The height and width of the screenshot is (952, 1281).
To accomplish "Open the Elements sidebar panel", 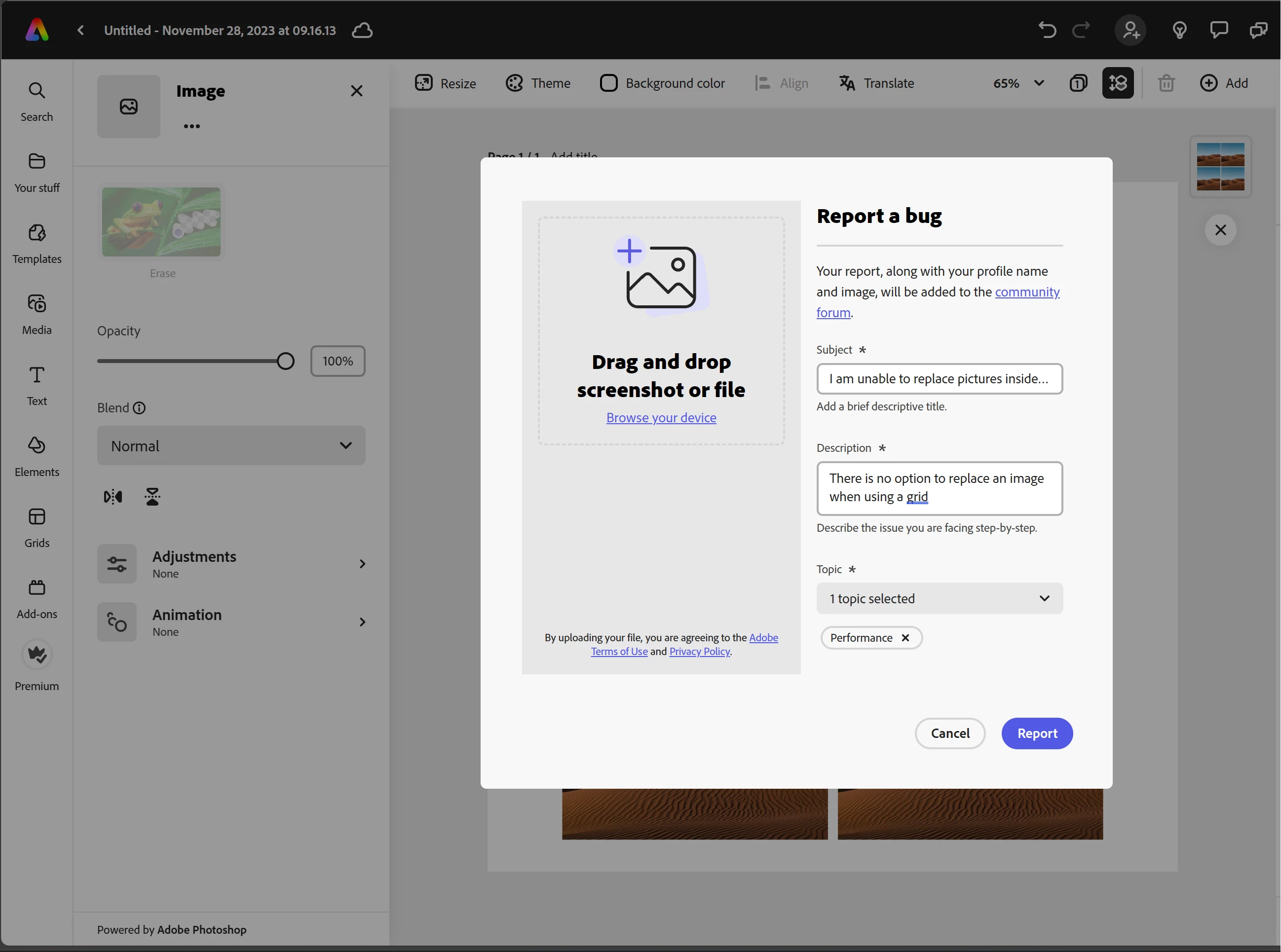I will (x=37, y=456).
